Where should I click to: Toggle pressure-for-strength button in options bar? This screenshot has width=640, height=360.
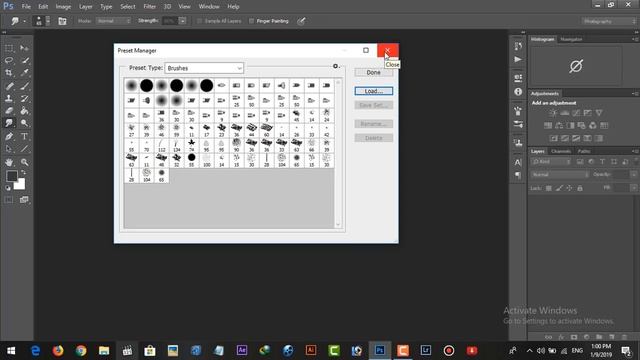pyautogui.click(x=301, y=21)
